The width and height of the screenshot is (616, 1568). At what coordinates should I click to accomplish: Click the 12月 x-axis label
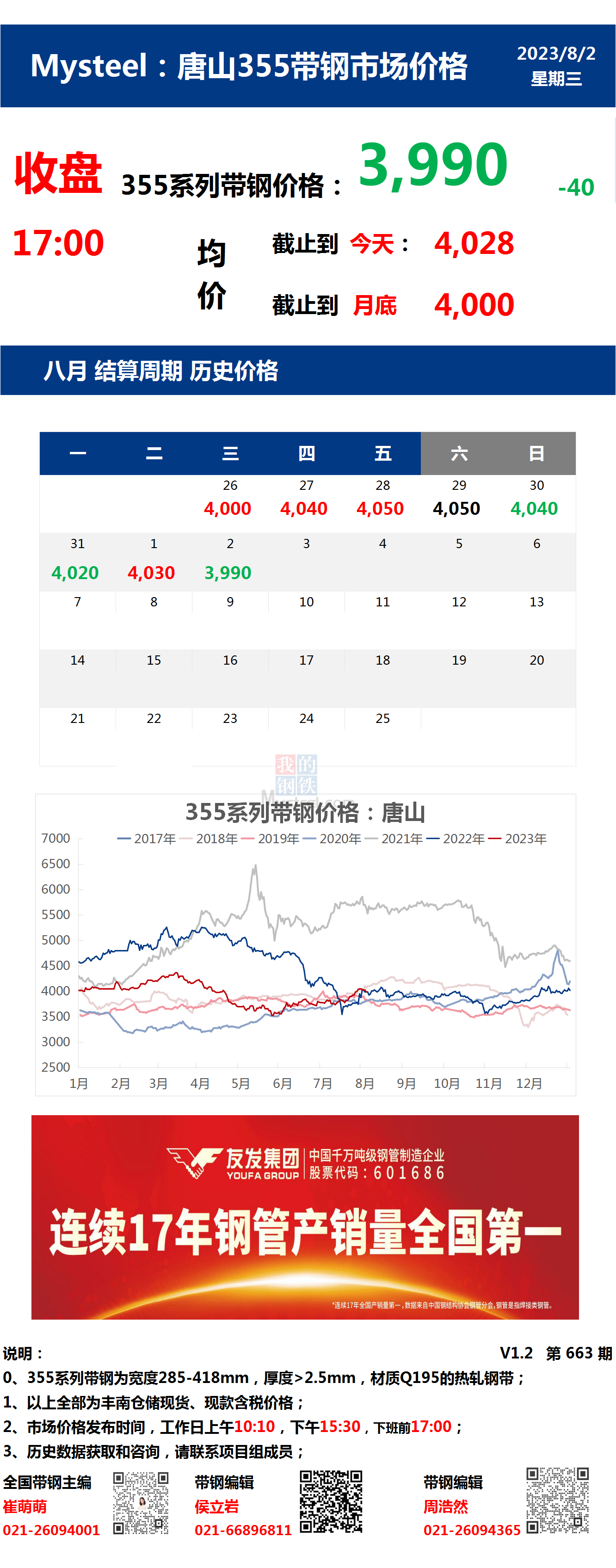point(529,1084)
